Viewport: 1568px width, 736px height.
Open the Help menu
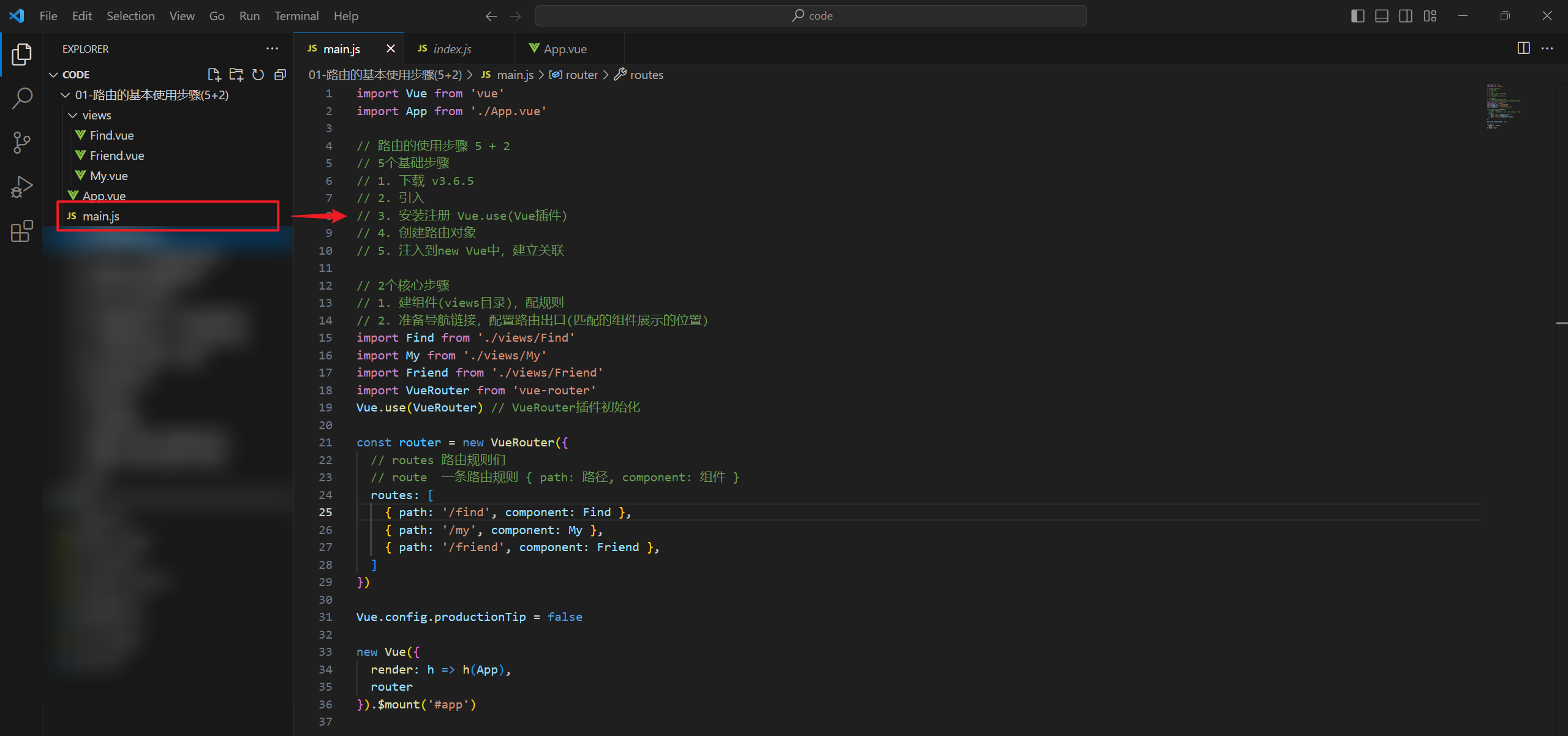pyautogui.click(x=346, y=16)
